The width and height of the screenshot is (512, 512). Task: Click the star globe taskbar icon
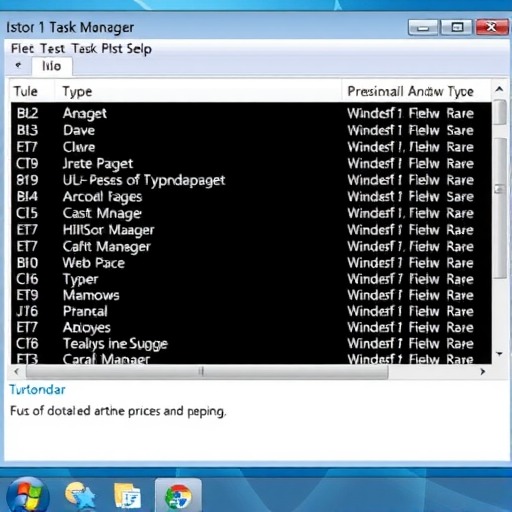coord(80,496)
